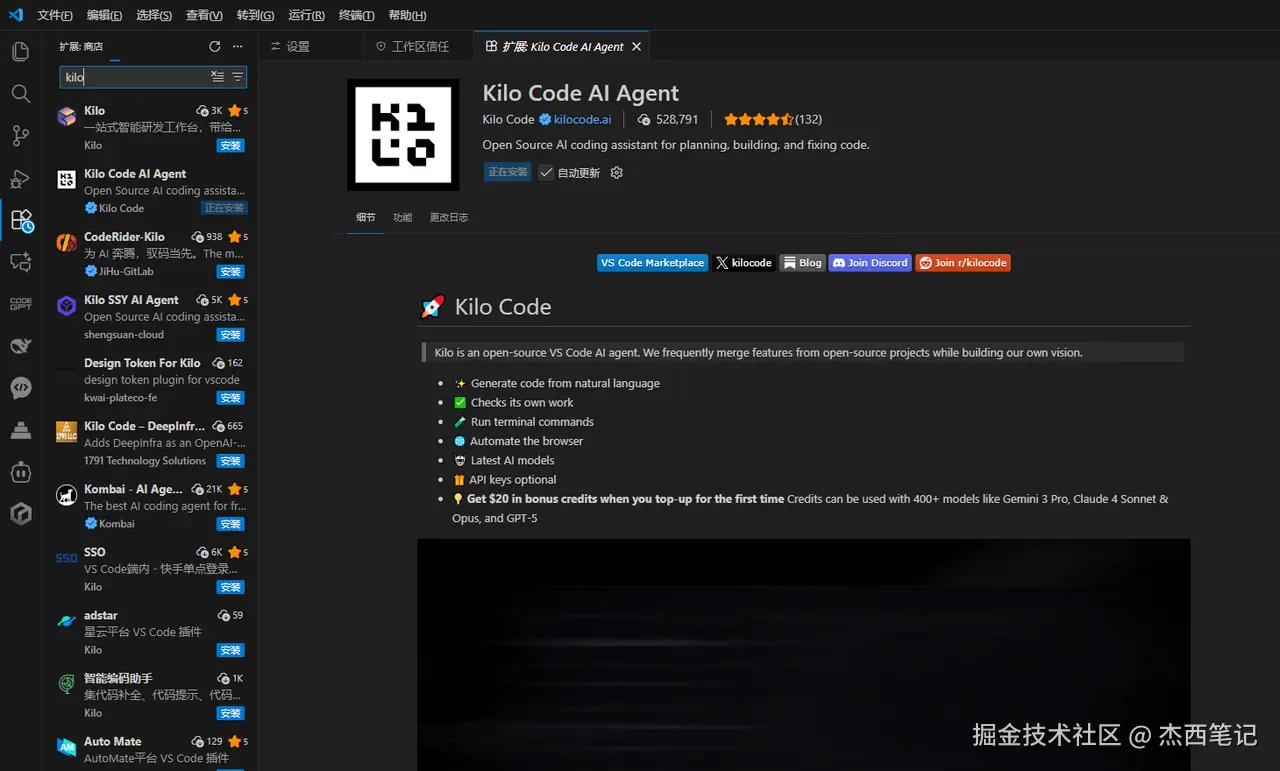Click the Join Discord badge

pos(870,263)
